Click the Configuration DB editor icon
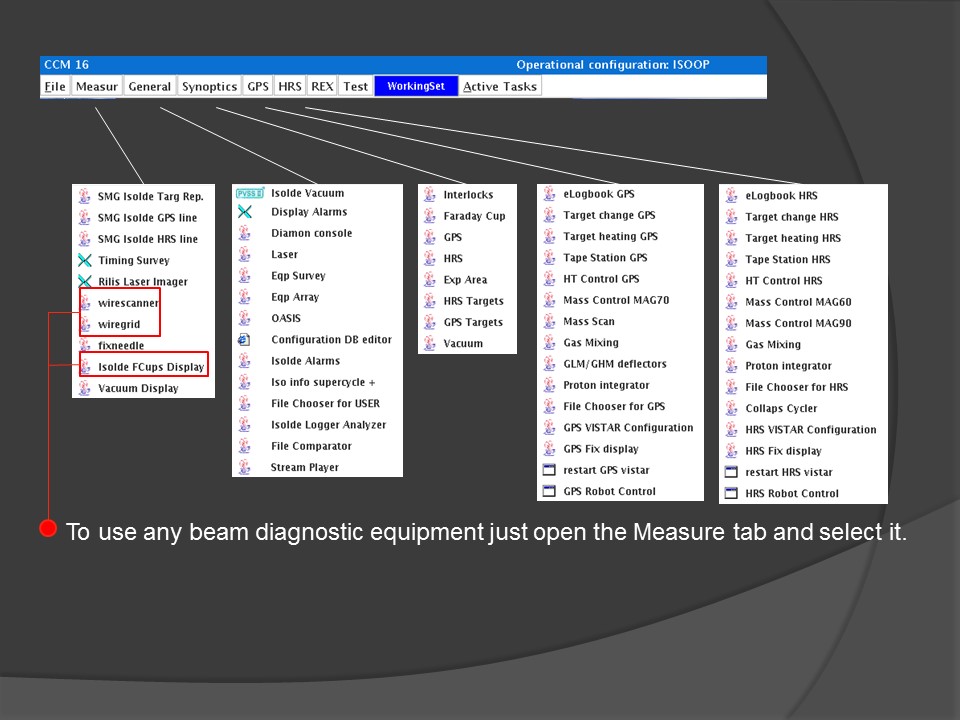The image size is (960, 720). pyautogui.click(x=244, y=340)
